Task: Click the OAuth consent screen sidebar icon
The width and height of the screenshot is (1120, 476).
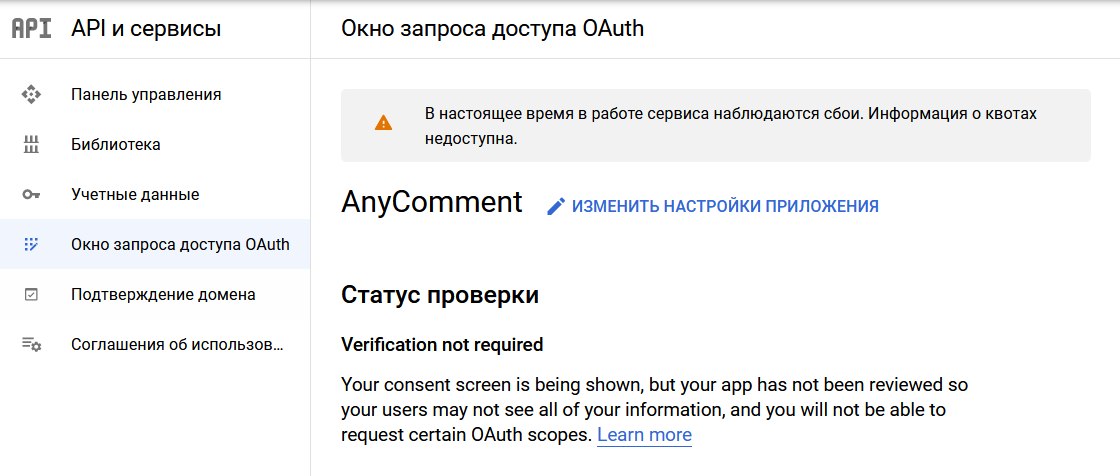Action: (31, 244)
